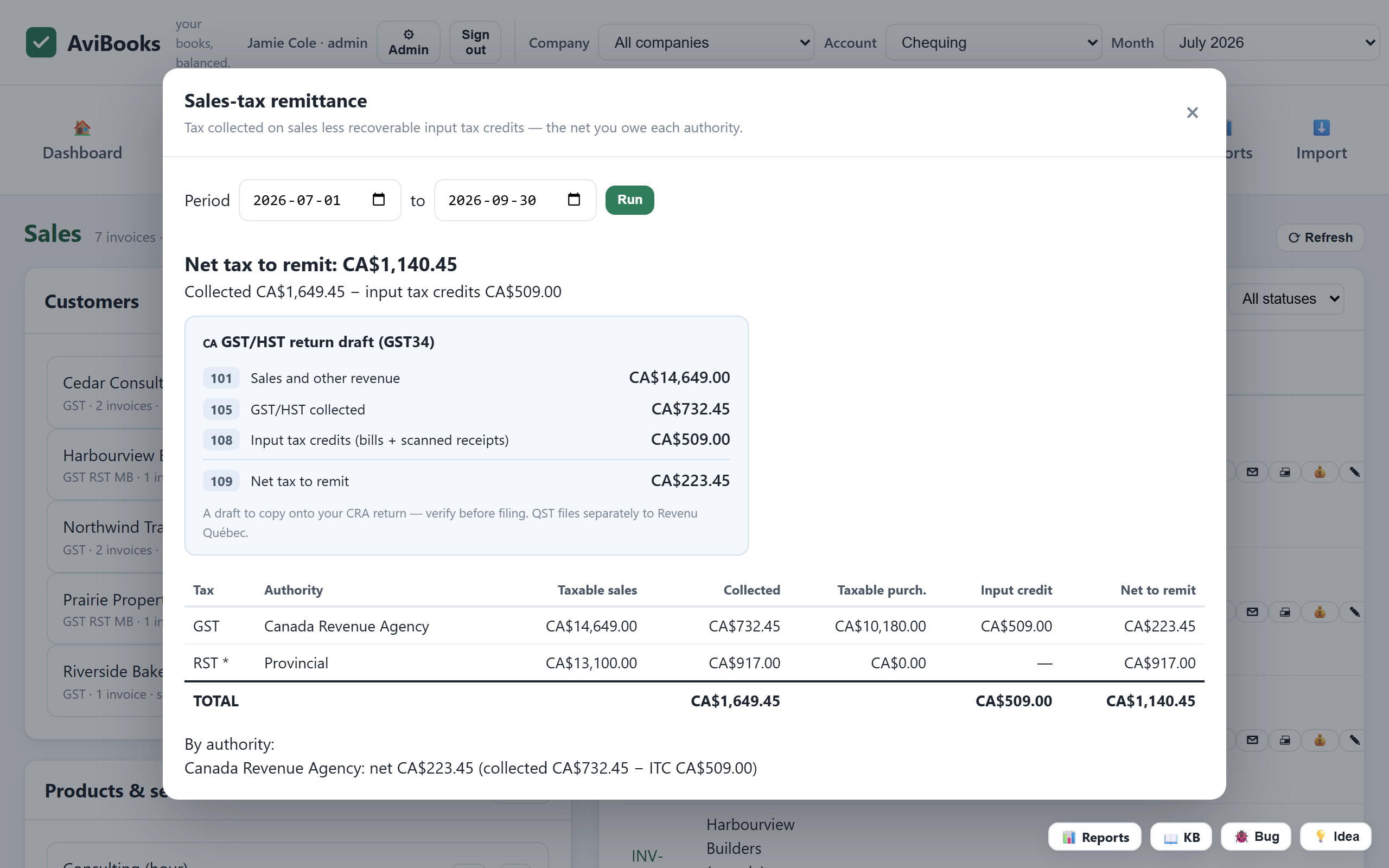
Task: Click line code 108 in the draft
Action: [221, 441]
